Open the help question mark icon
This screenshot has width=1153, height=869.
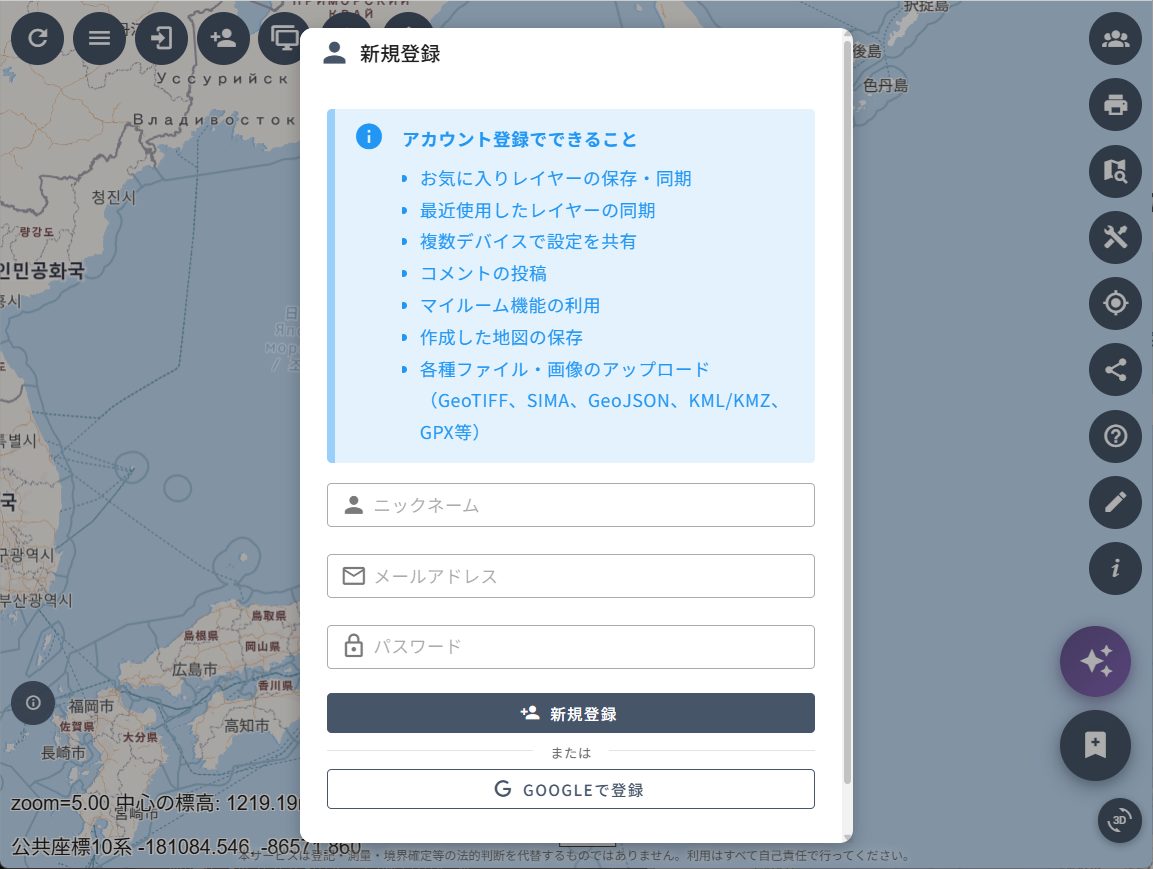pos(1114,436)
